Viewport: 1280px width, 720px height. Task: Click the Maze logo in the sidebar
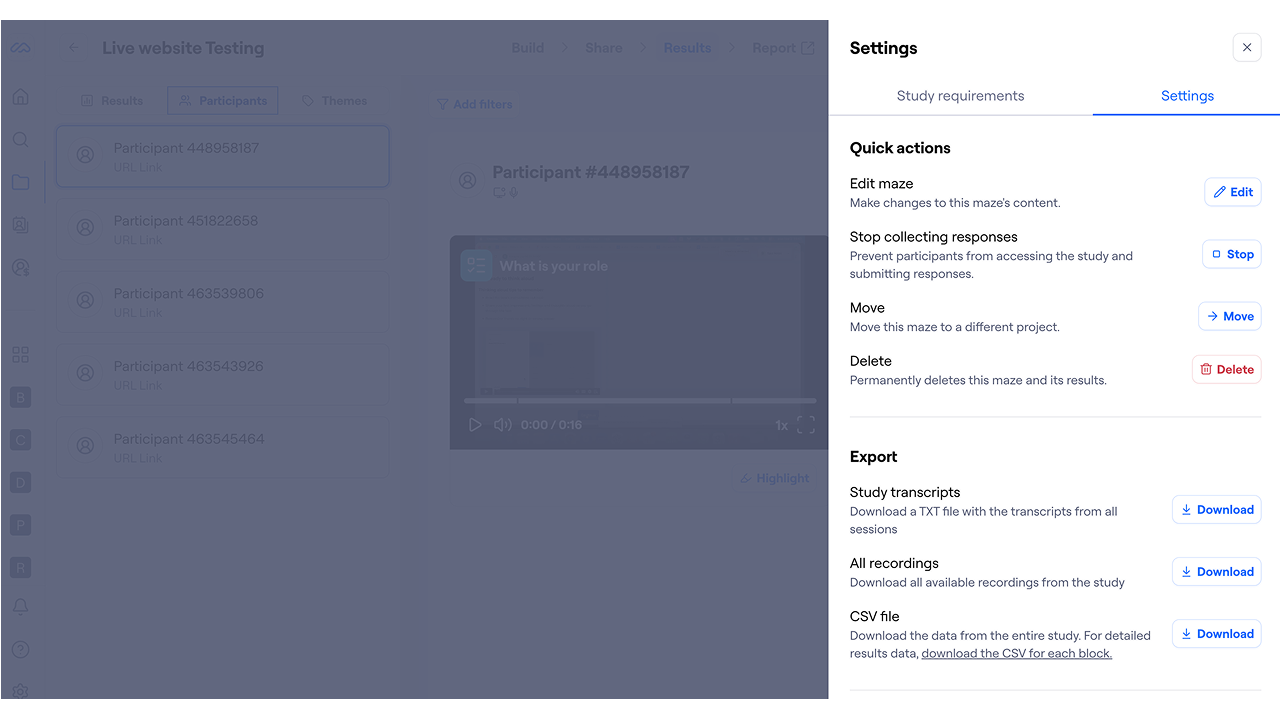(x=21, y=48)
